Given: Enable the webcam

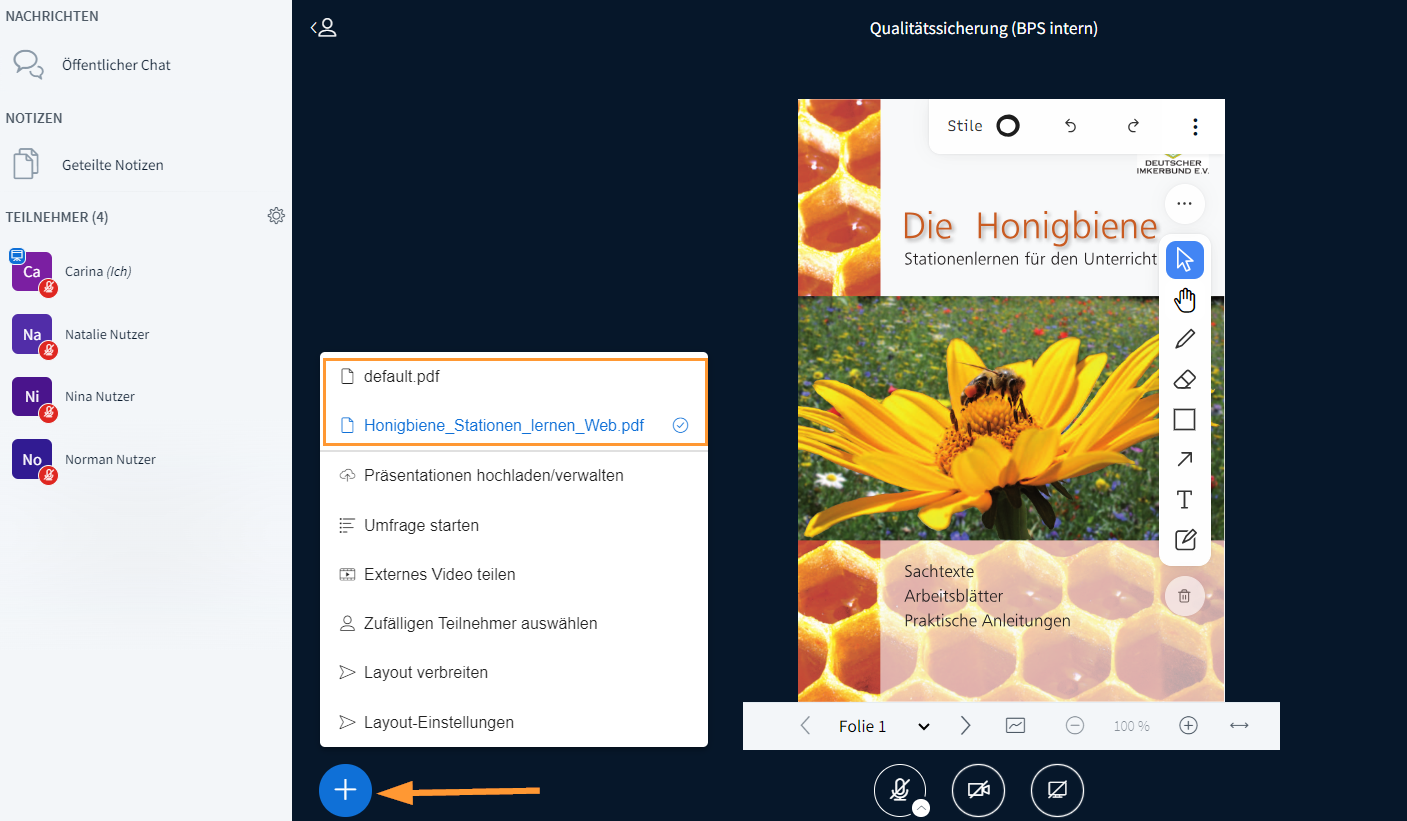Looking at the screenshot, I should [978, 790].
